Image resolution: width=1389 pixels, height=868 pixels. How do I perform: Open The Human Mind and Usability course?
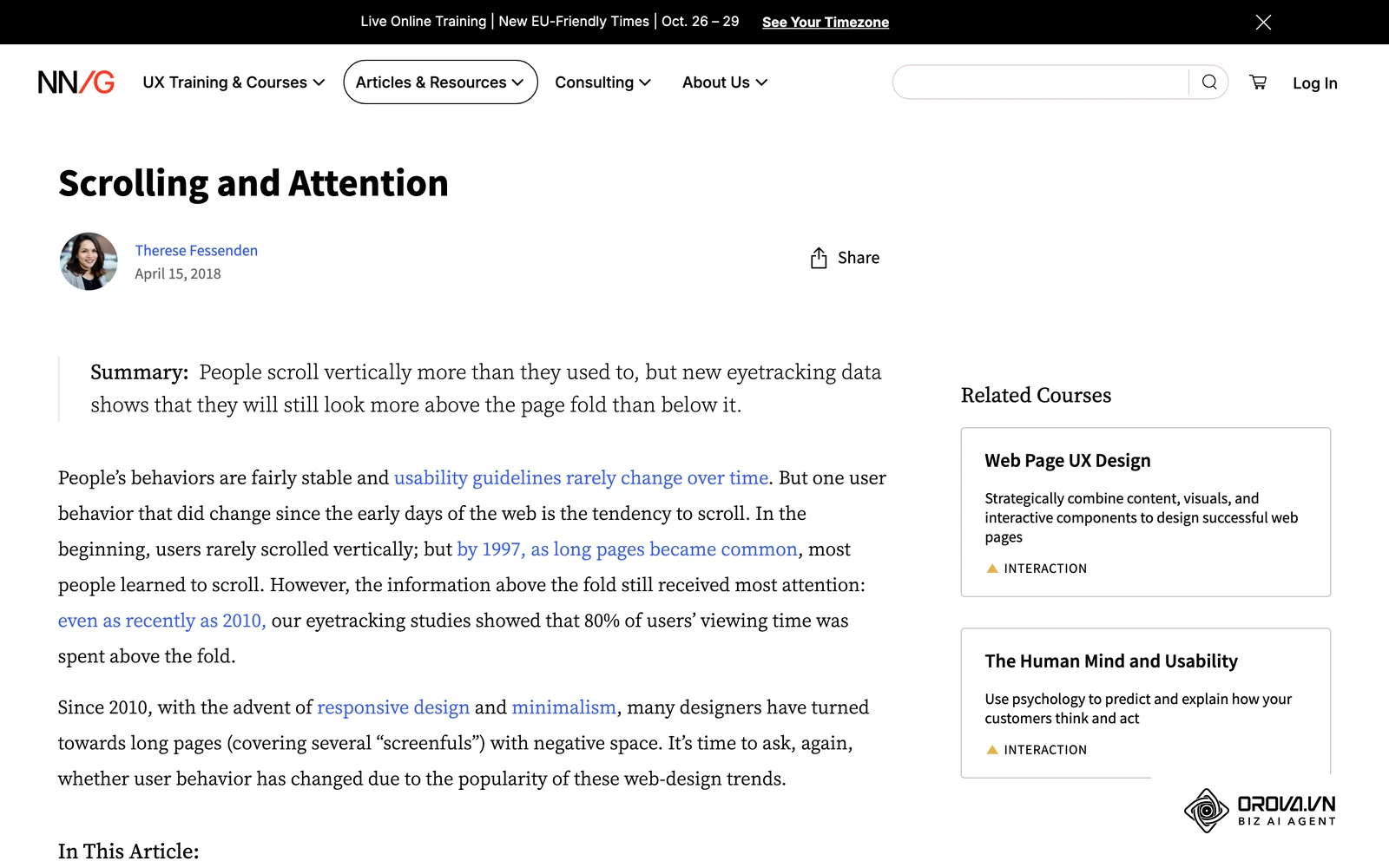point(1145,703)
